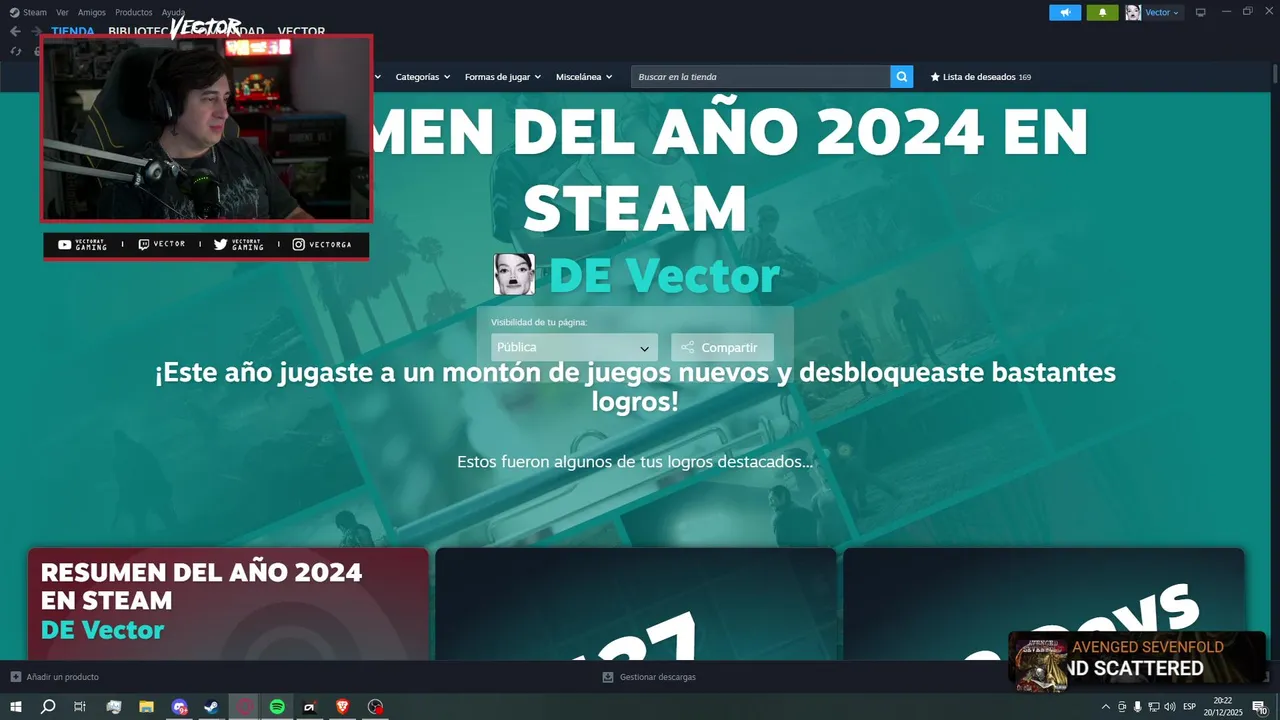This screenshot has height=720, width=1280.
Task: Click the back navigation arrow
Action: (15, 31)
